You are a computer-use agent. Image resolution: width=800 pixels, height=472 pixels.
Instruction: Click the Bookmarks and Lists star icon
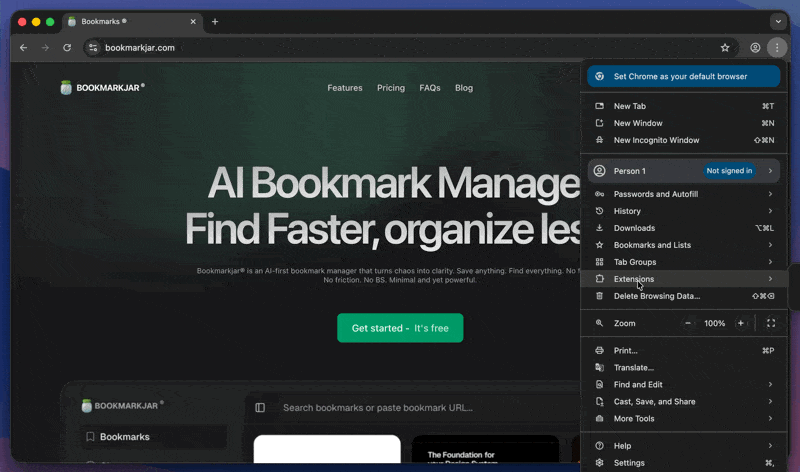[x=599, y=245]
